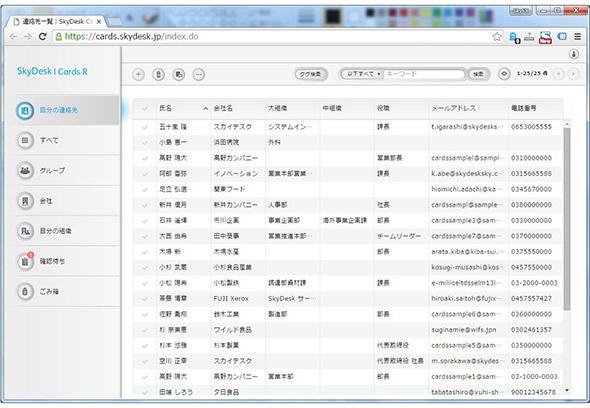
Task: Click the green padlock security icon
Action: 59,37
